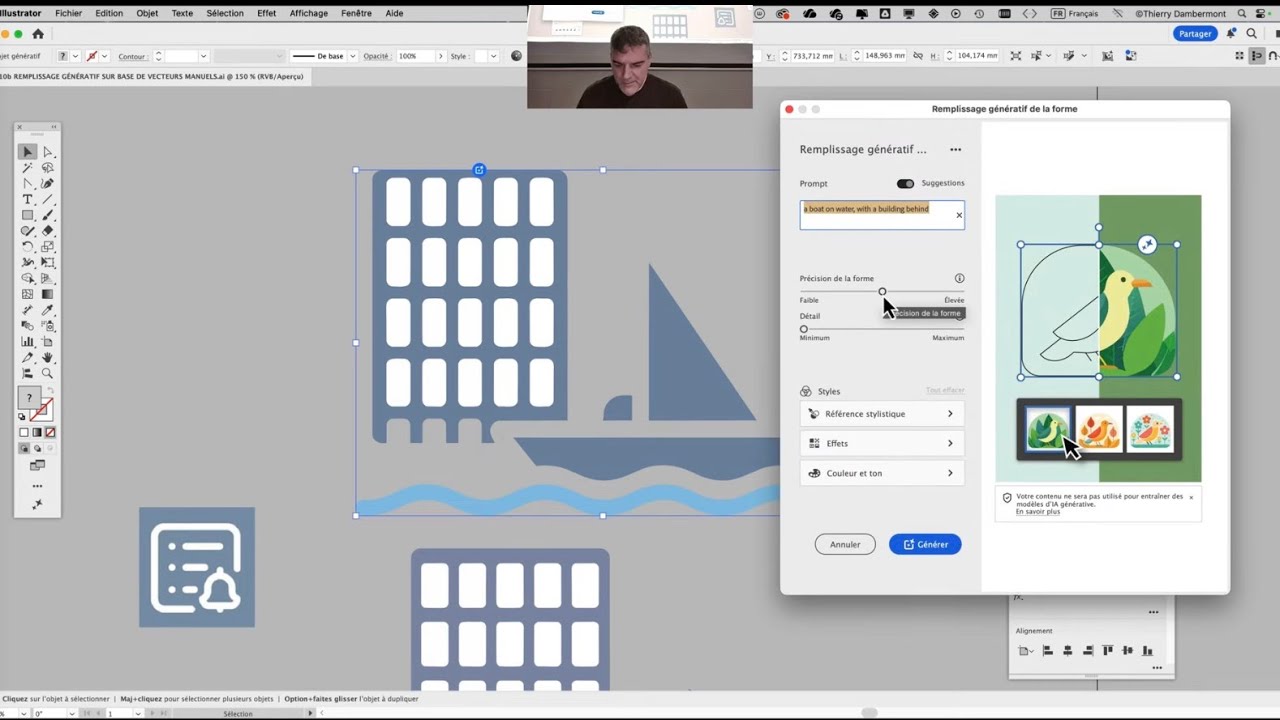Screen dimensions: 1280x720
Task: Swap fill and stroke colors
Action: [x=50, y=391]
